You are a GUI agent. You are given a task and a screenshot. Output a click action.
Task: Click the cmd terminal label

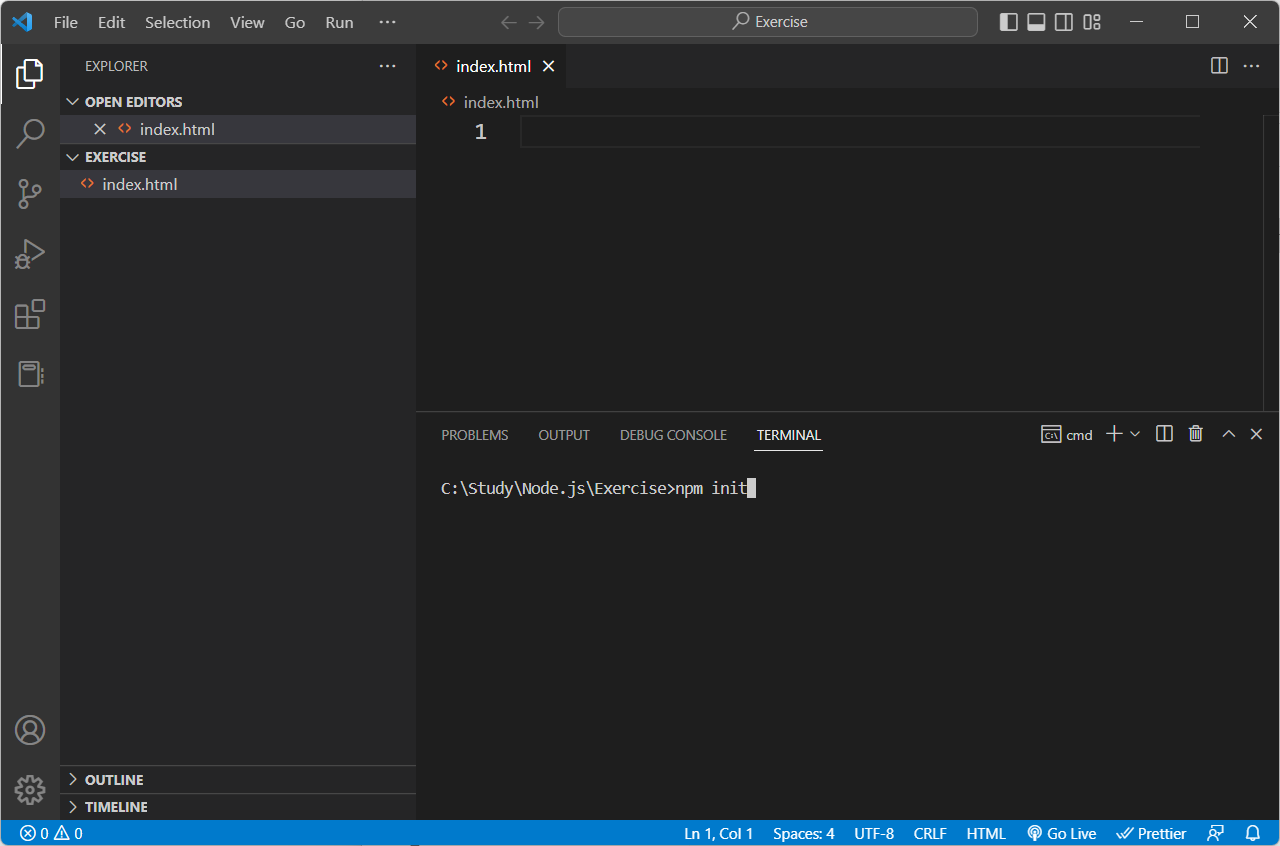1079,435
